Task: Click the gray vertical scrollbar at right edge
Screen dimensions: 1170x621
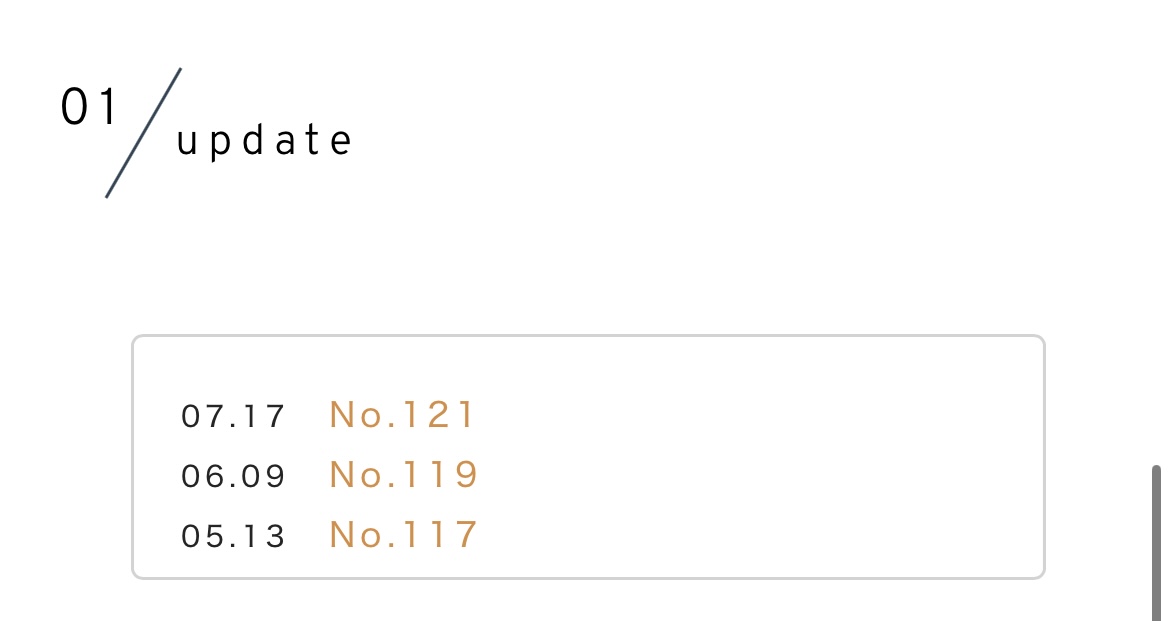Action: click(1157, 543)
